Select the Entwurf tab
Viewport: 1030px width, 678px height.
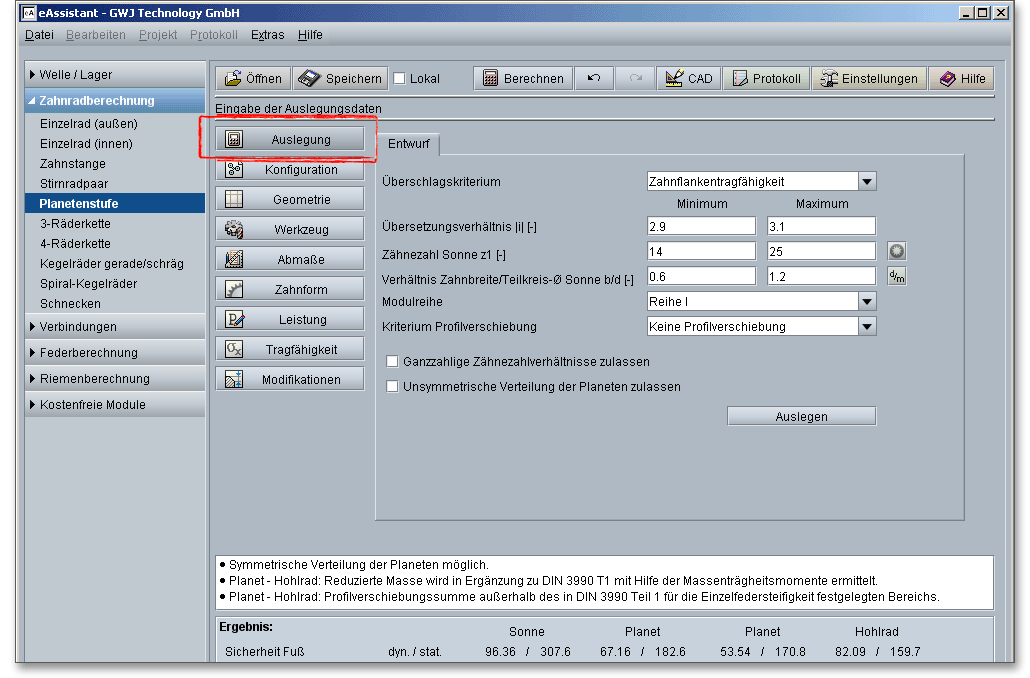(408, 145)
